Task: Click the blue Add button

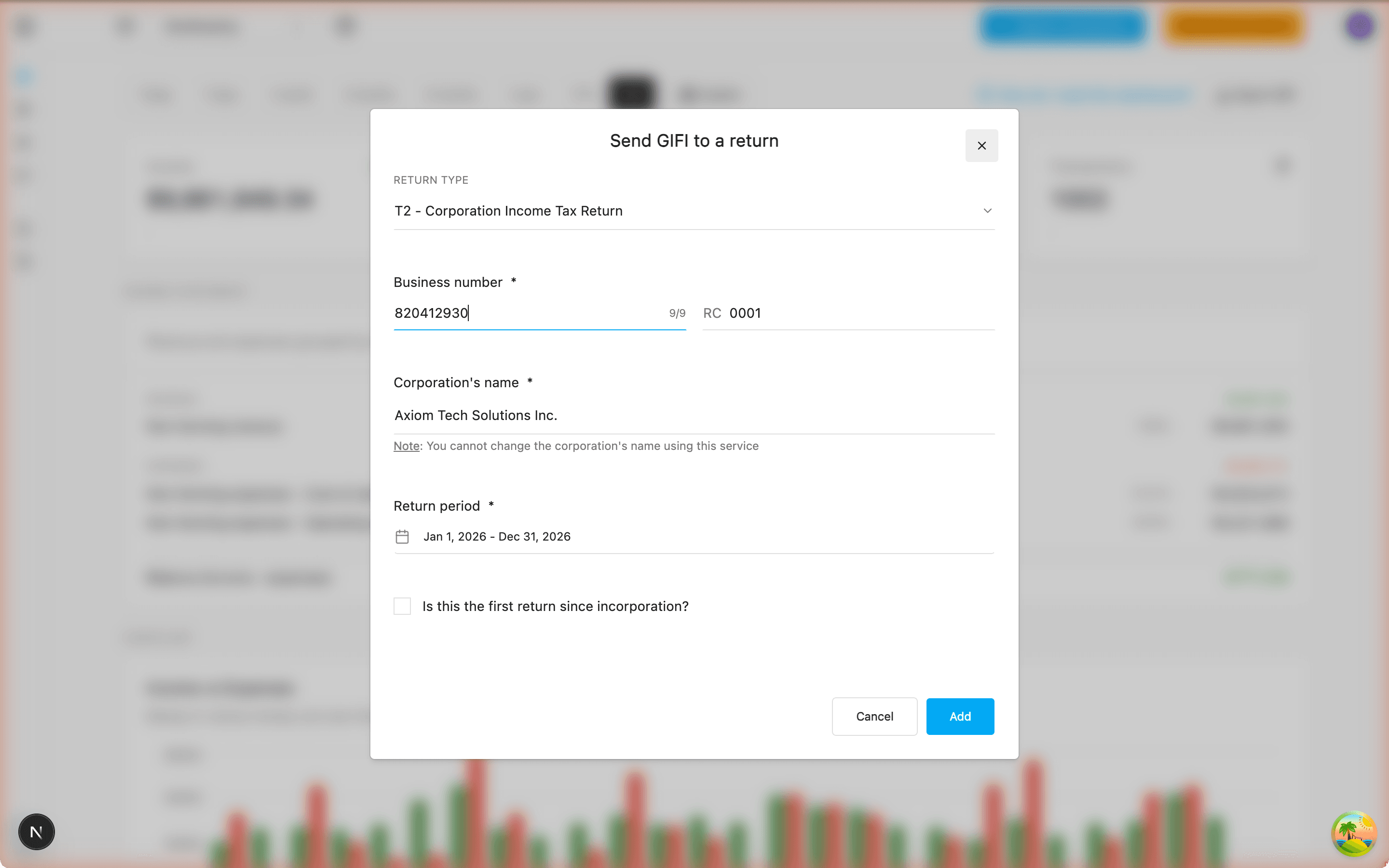Action: click(960, 717)
